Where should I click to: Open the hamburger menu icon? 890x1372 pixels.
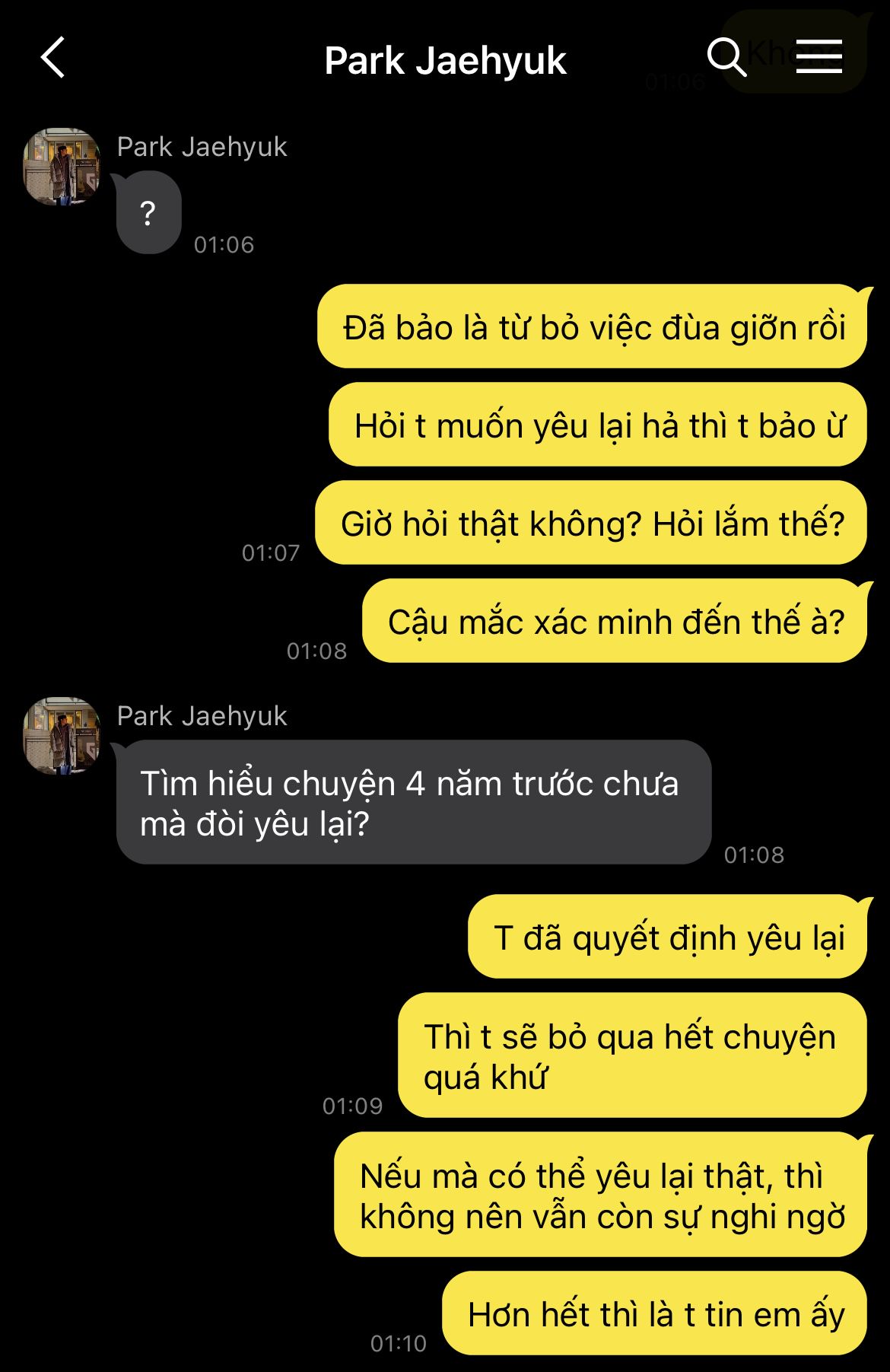coord(819,57)
